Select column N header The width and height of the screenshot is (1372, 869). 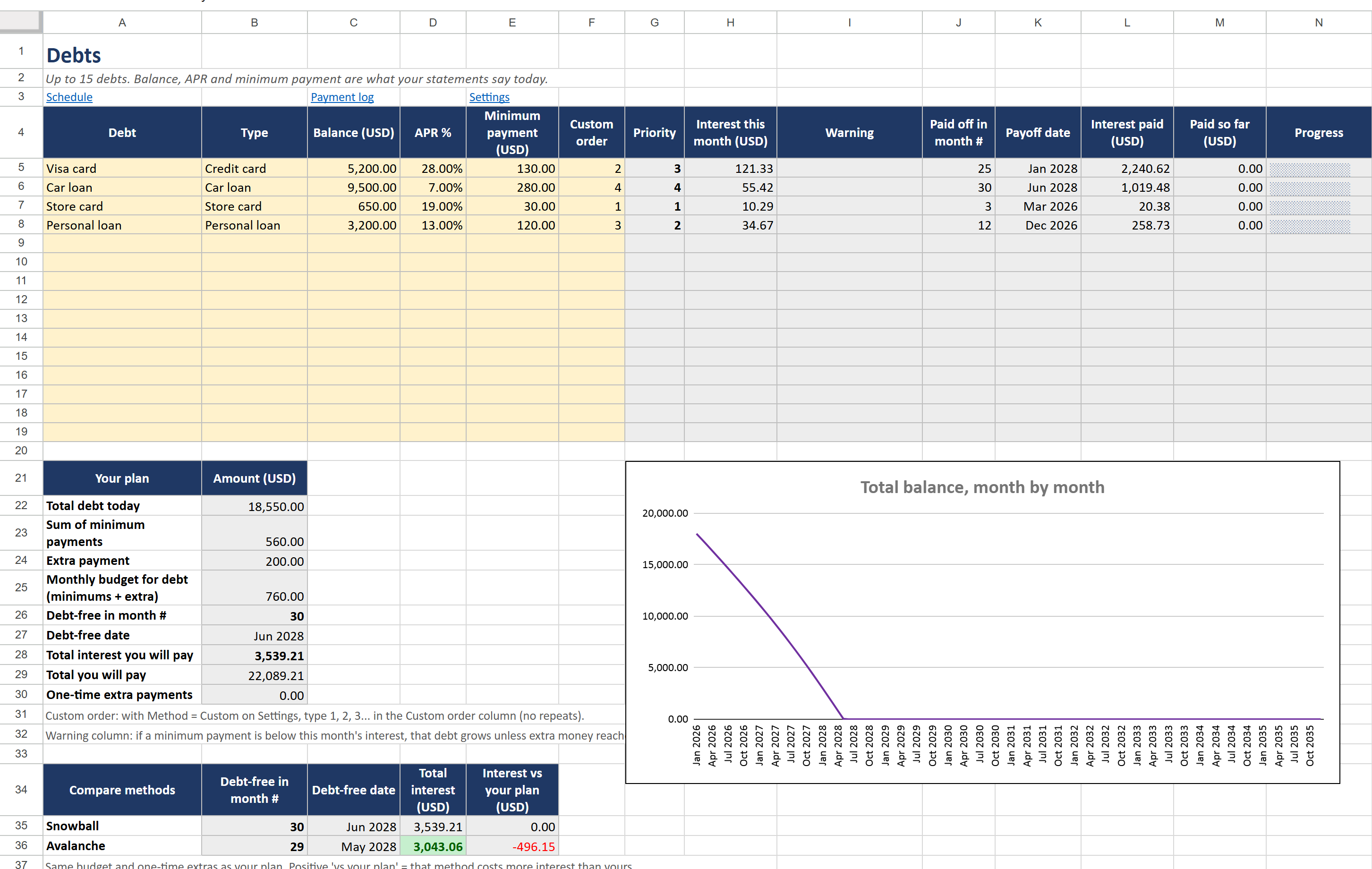1319,23
